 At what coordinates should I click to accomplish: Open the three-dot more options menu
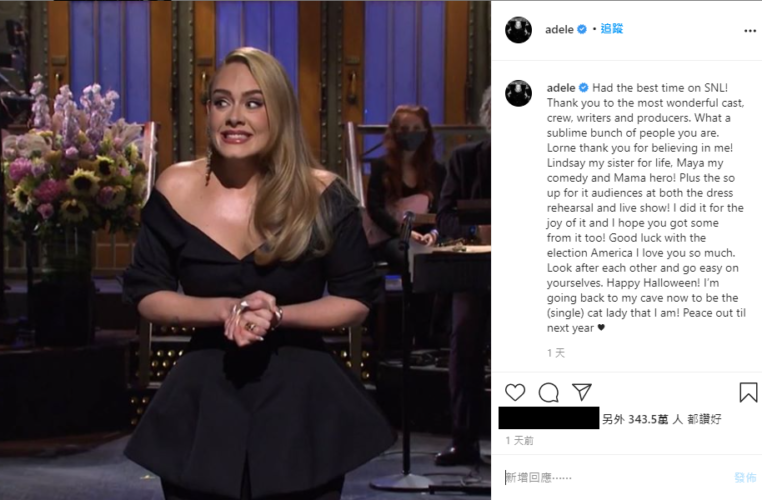(750, 31)
